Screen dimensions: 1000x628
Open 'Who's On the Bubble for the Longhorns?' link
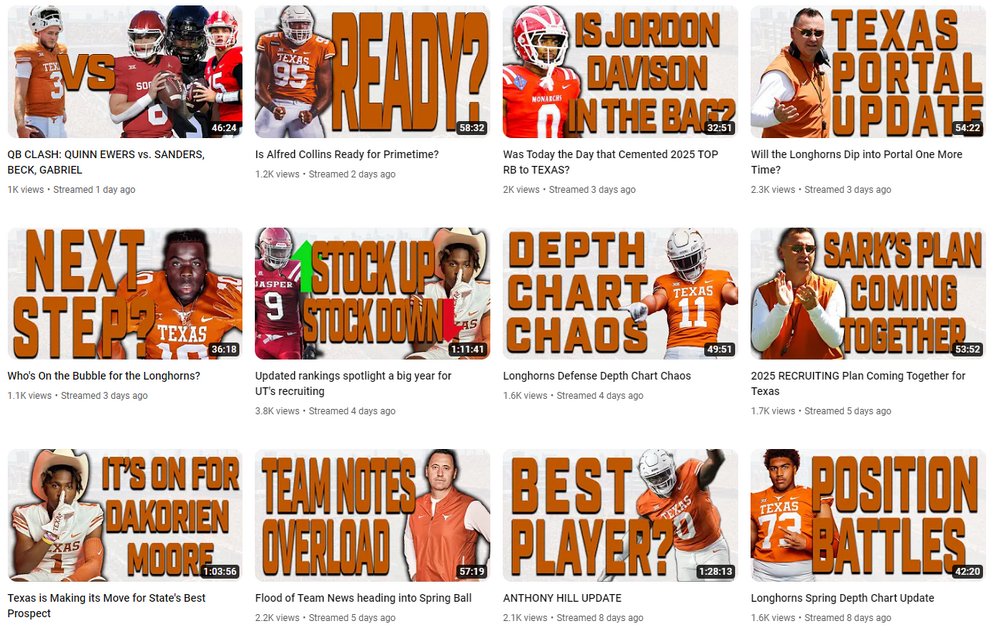pyautogui.click(x=104, y=376)
